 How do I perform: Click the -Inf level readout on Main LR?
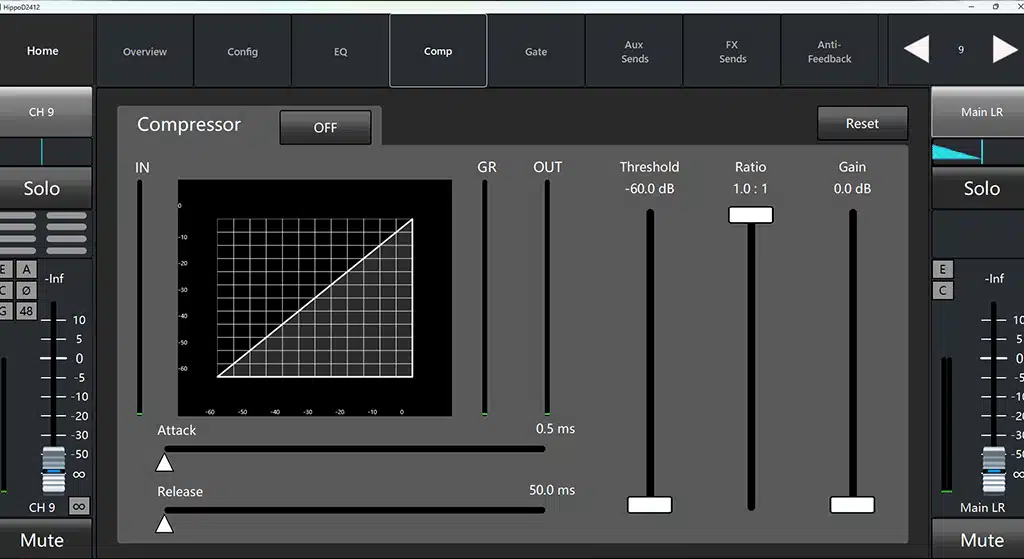coord(994,278)
